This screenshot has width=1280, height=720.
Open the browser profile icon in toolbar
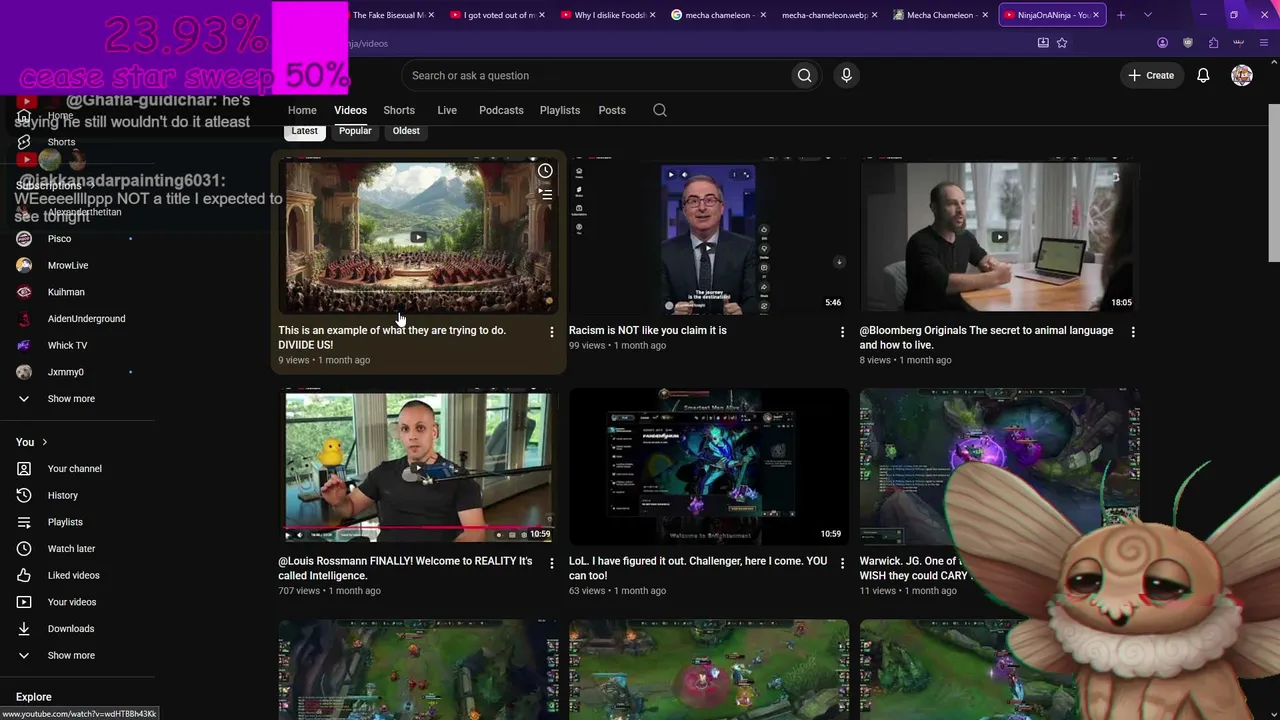click(1162, 43)
